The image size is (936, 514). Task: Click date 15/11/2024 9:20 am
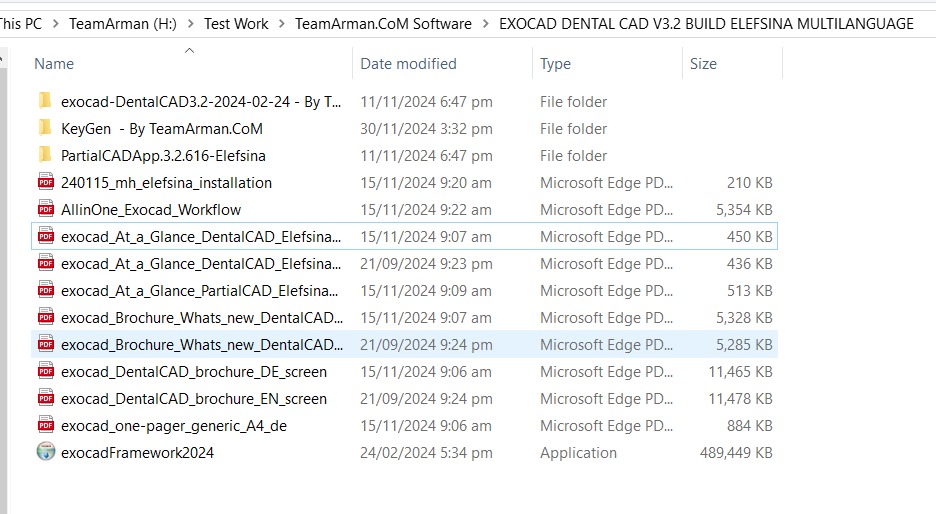click(x=426, y=183)
